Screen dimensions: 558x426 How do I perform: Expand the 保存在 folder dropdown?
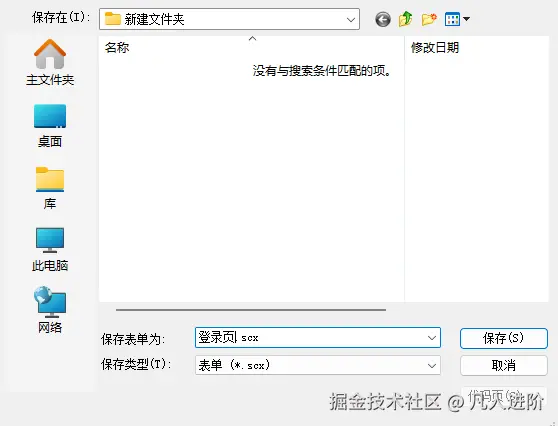(x=351, y=20)
